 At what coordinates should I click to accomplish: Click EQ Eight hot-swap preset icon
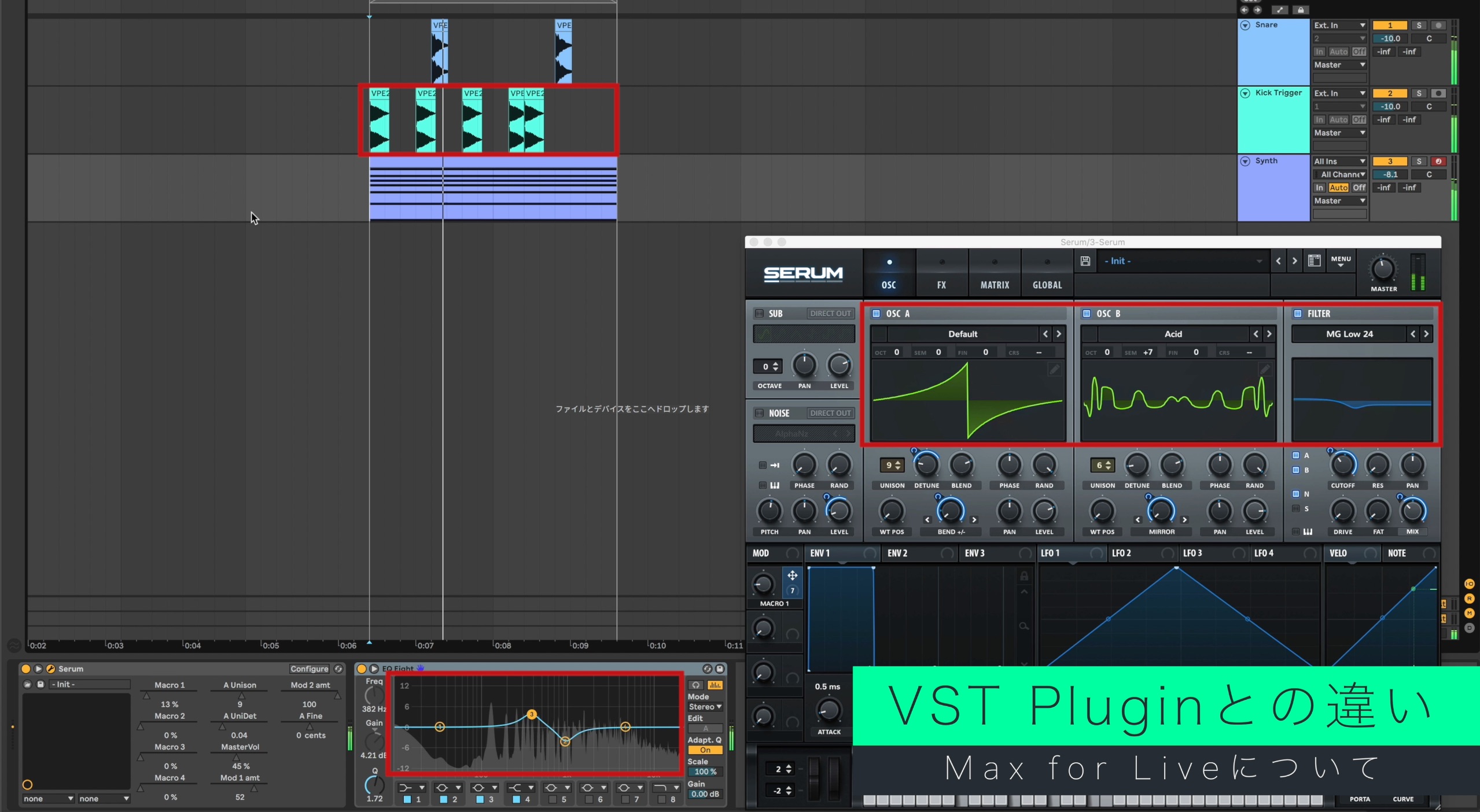(707, 669)
